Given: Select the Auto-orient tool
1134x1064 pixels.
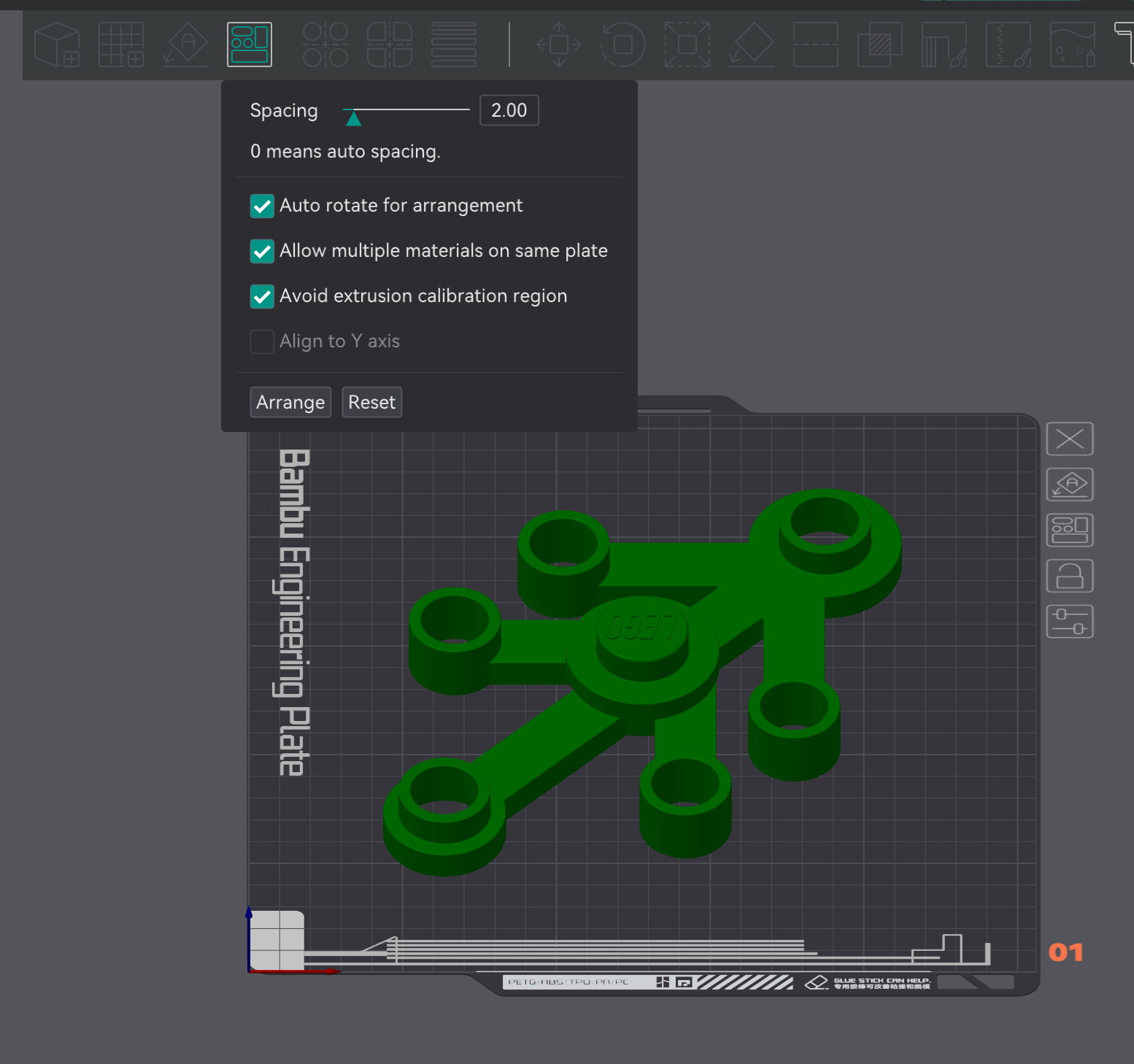Looking at the screenshot, I should (x=185, y=45).
